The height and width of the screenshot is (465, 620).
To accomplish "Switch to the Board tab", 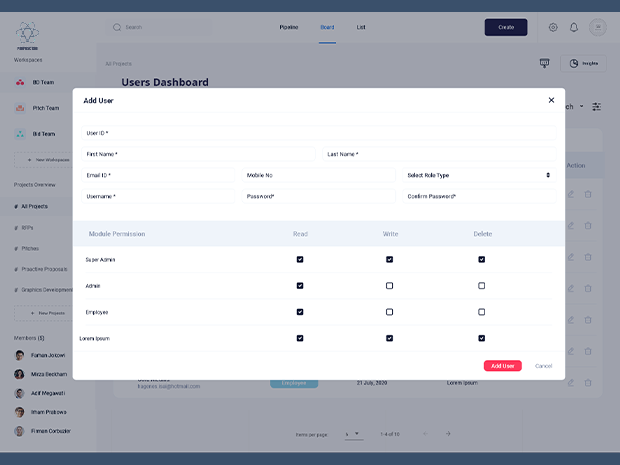I will 327,27.
